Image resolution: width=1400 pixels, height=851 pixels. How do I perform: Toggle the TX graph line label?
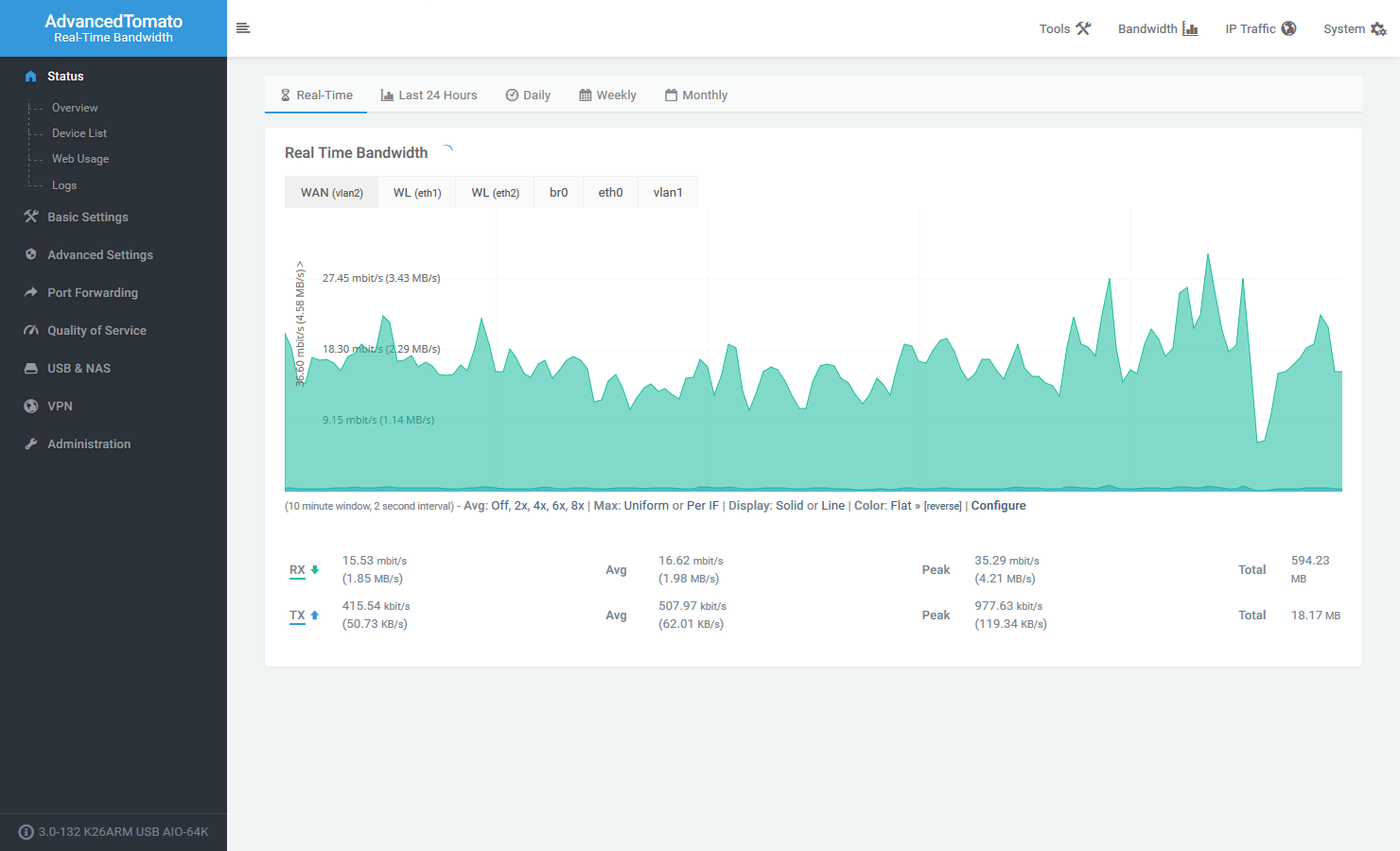[297, 616]
